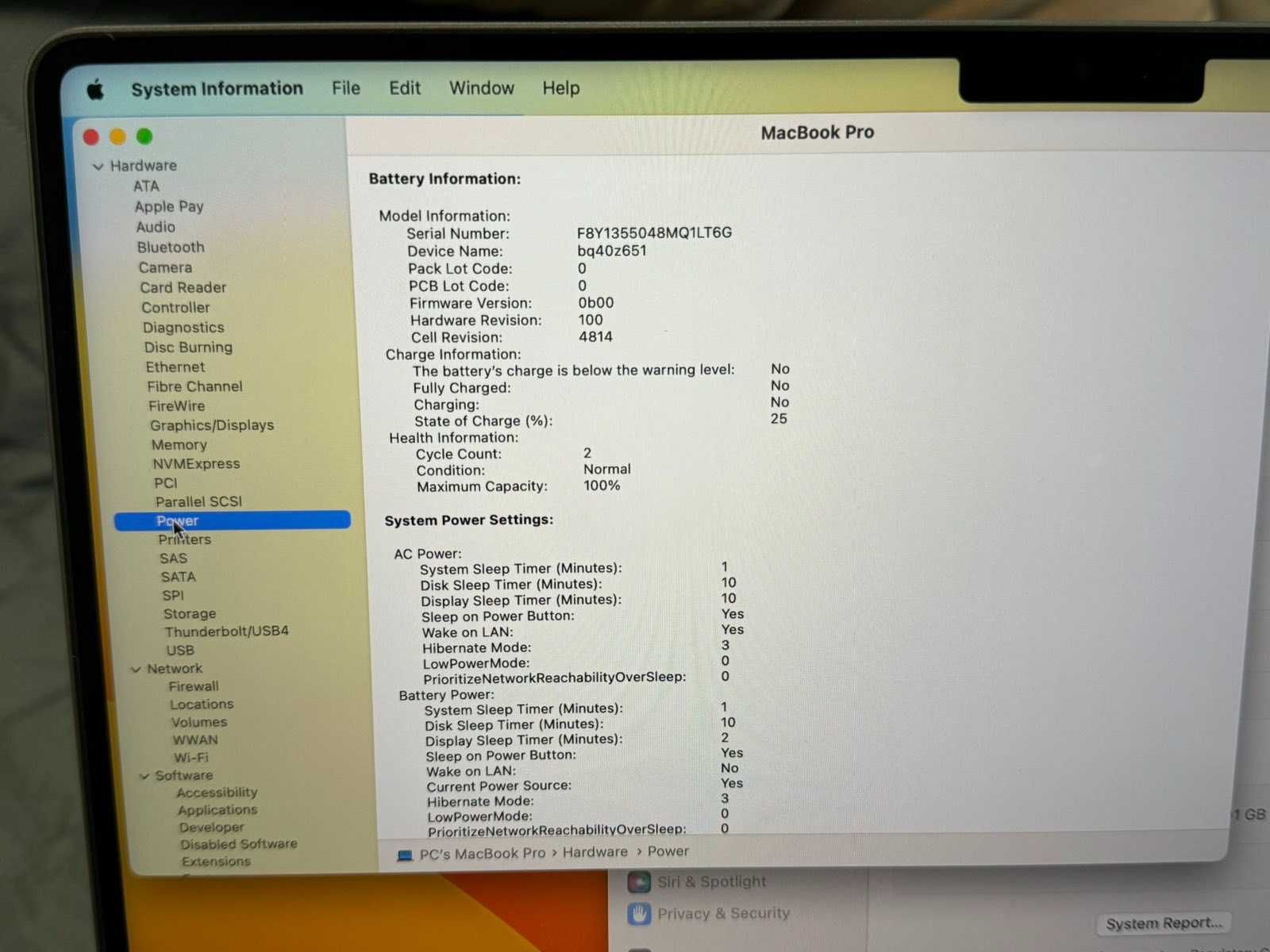The width and height of the screenshot is (1270, 952).
Task: Select Controller in the sidebar
Action: tap(175, 307)
